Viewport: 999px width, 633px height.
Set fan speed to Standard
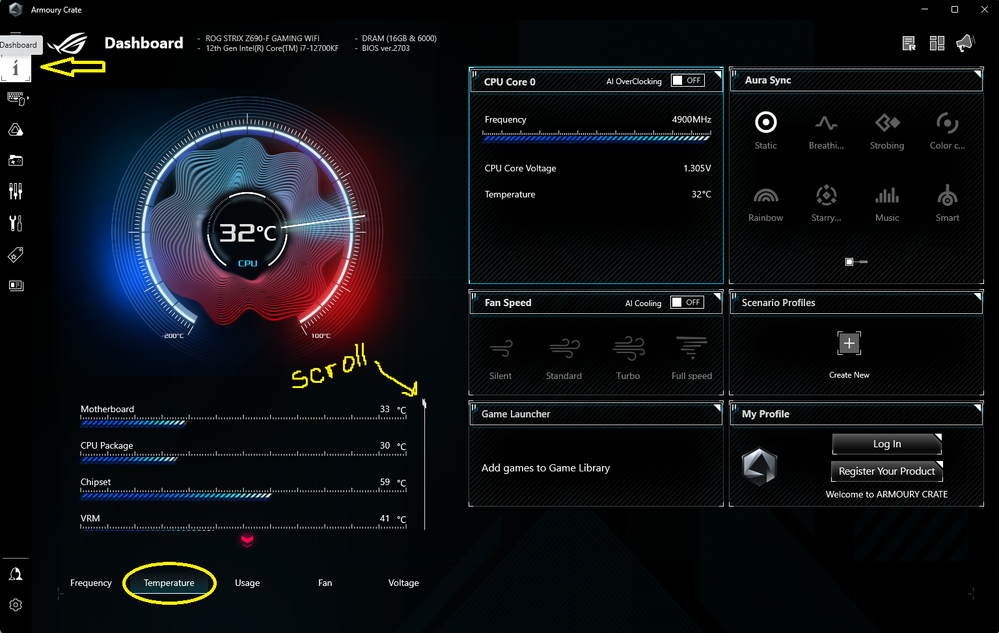tap(564, 358)
